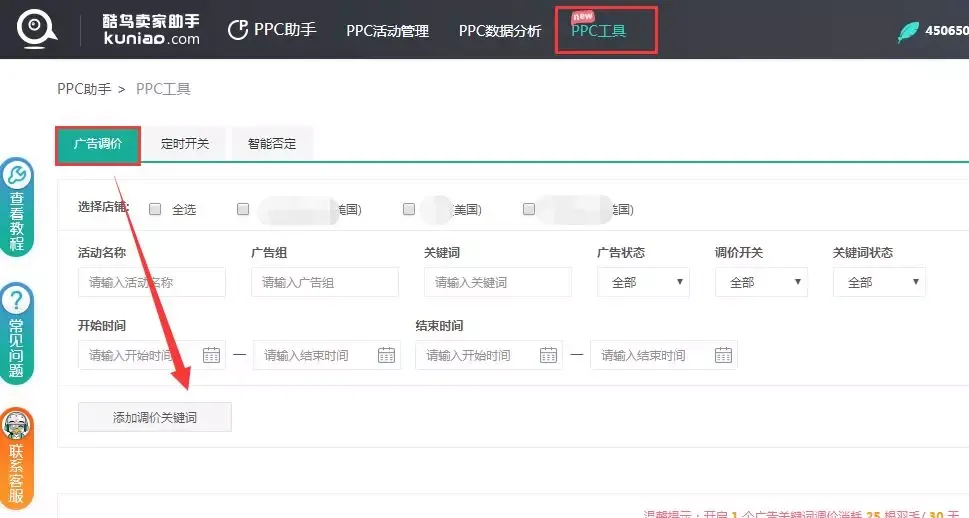
Task: Open the PPC助手 menu
Action: (273, 30)
